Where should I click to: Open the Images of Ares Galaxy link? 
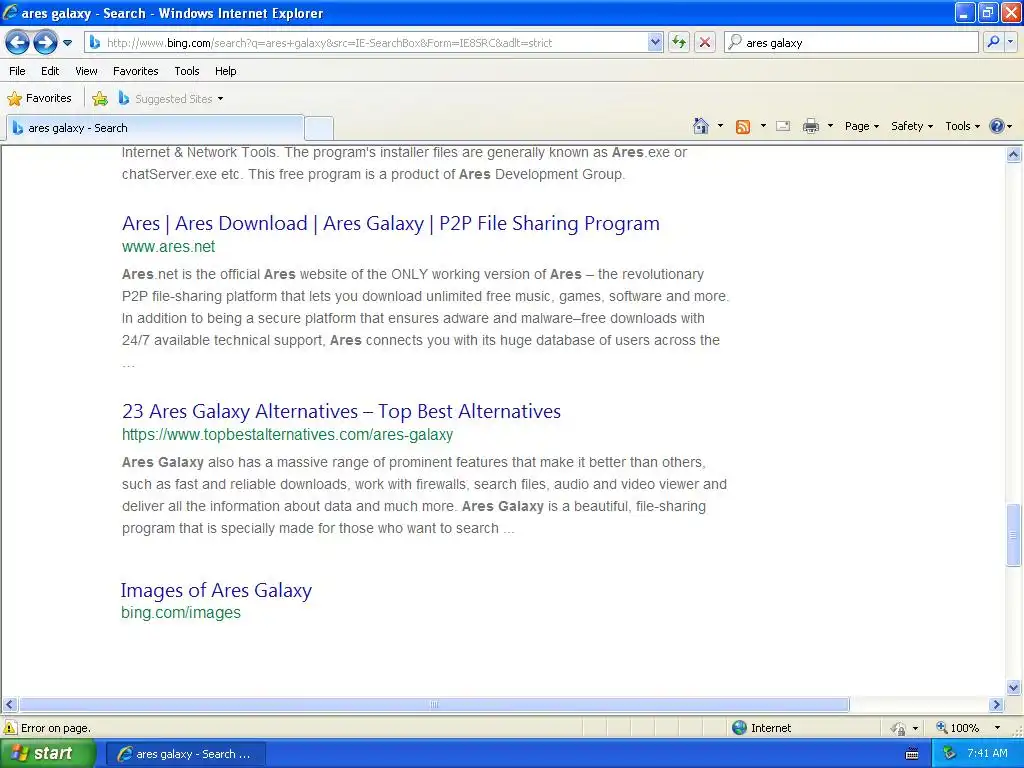(x=216, y=590)
